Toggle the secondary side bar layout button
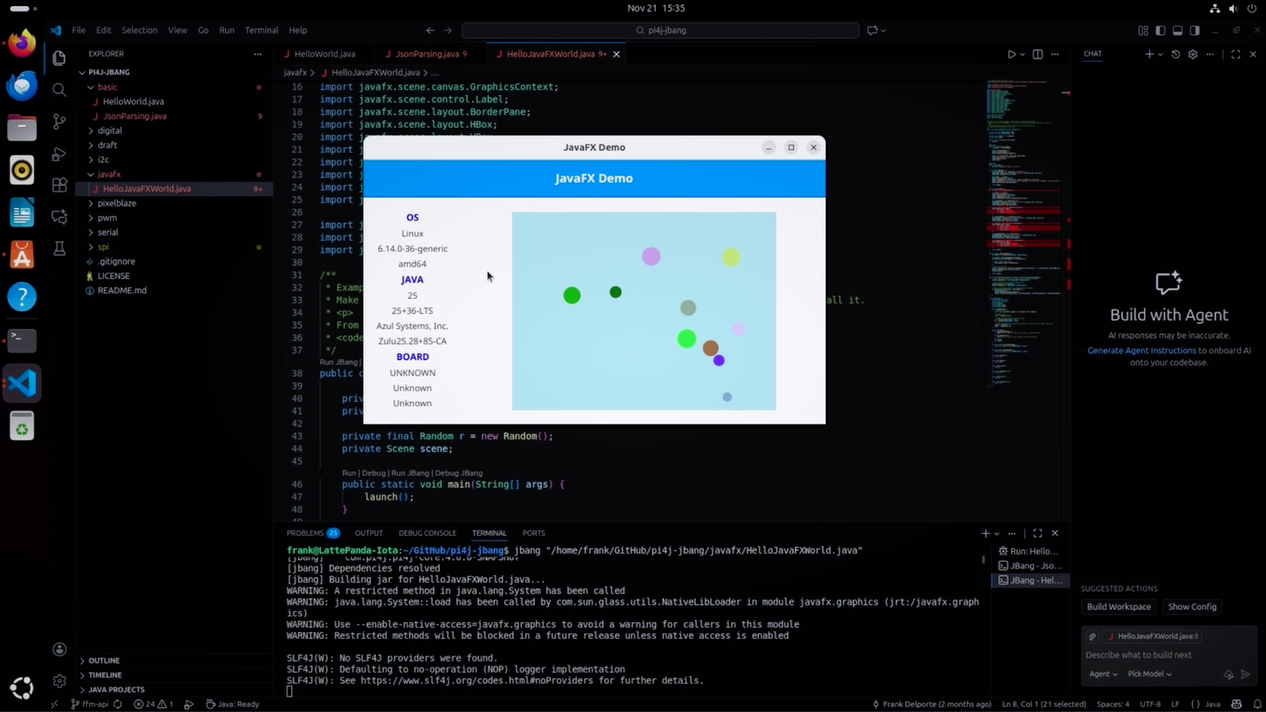 pyautogui.click(x=1194, y=30)
